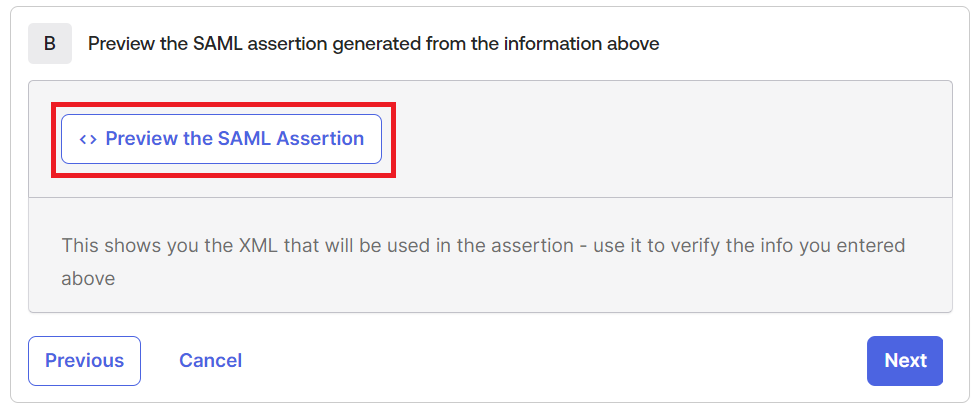Screen dimensions: 979x413
Task: Click the word 'above' ending the description
Action: (88, 278)
